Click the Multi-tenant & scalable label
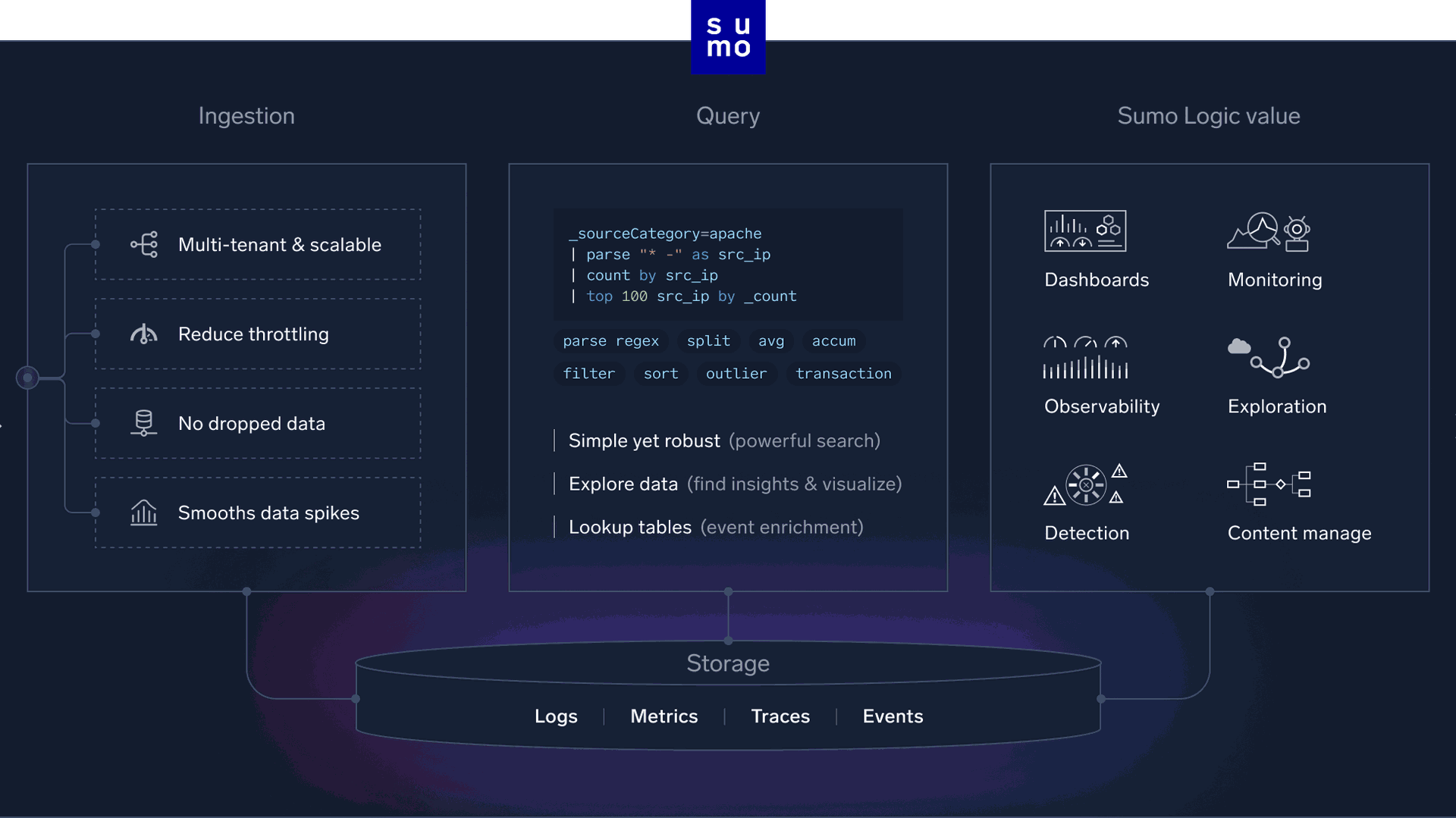This screenshot has width=1456, height=818. click(280, 245)
